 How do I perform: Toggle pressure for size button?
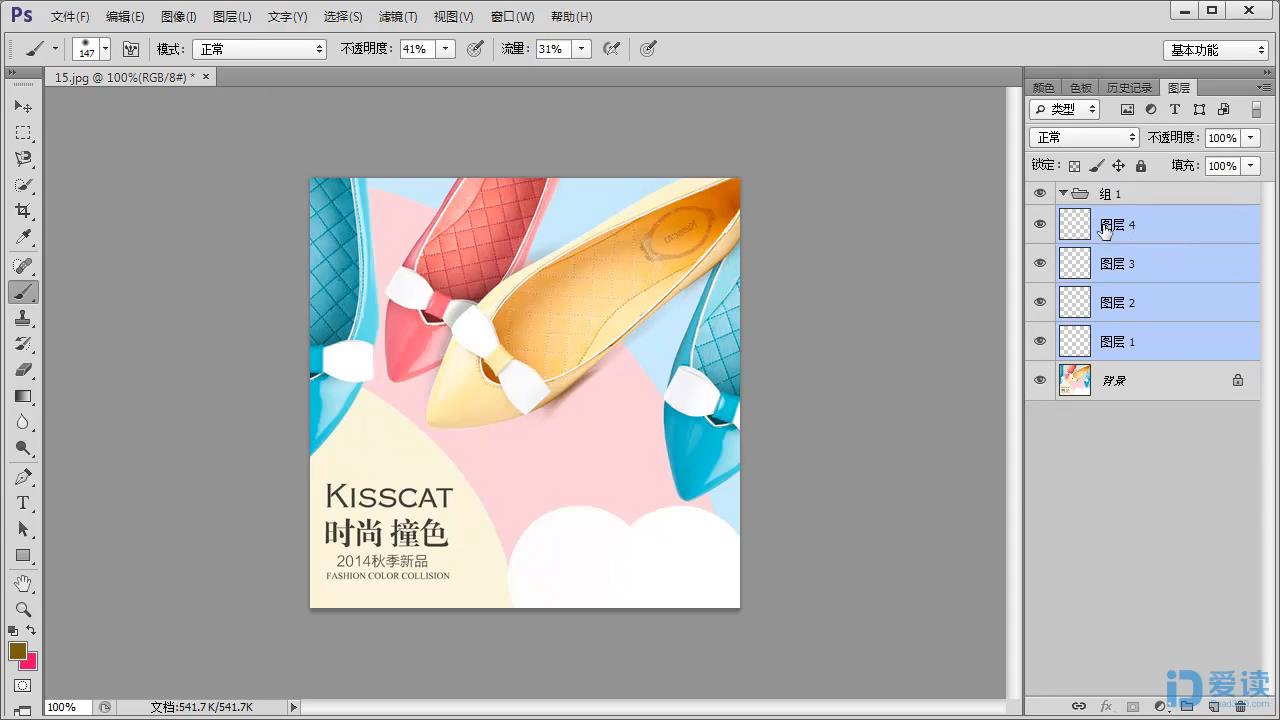click(x=648, y=48)
